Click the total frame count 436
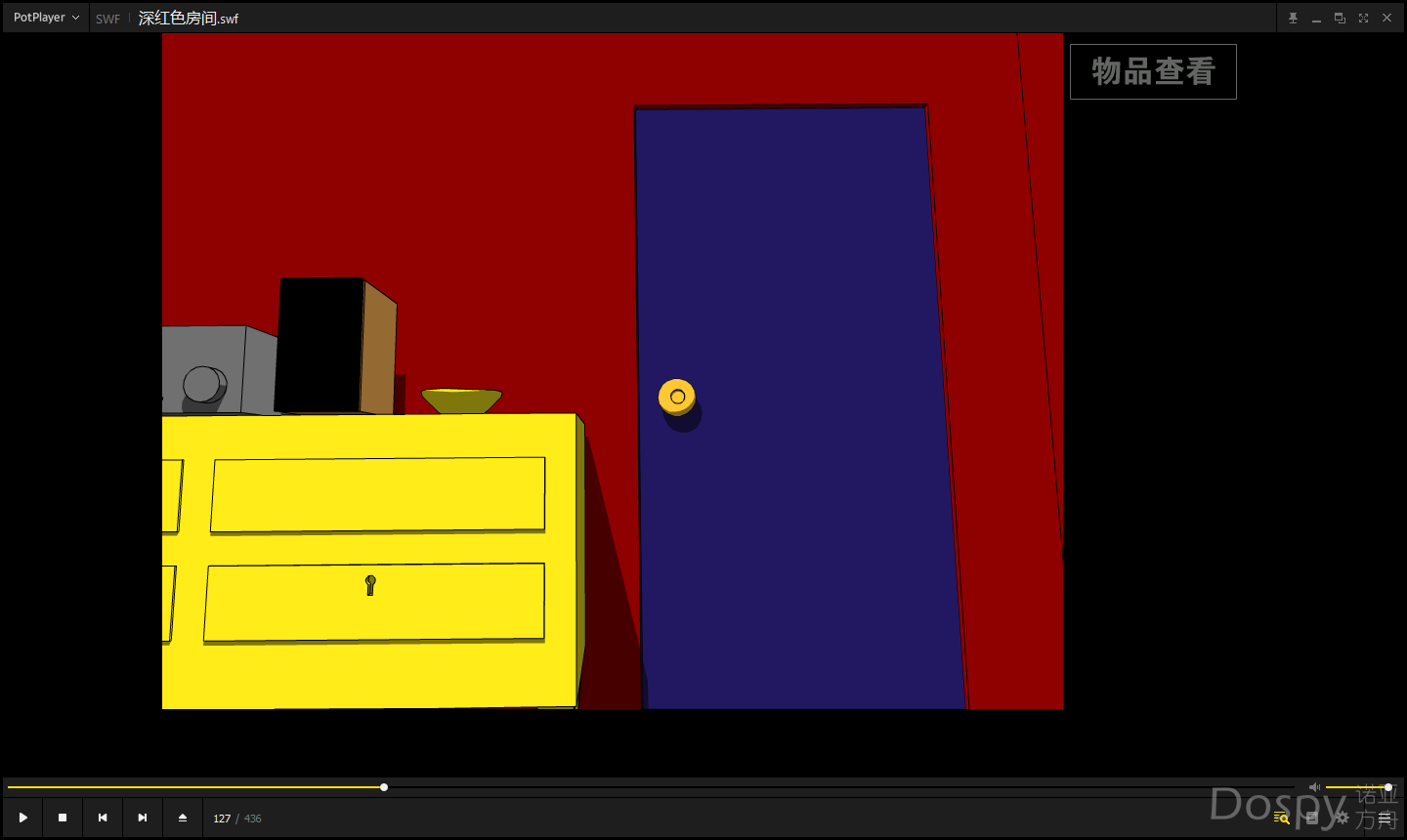The width and height of the screenshot is (1407, 840). click(253, 819)
